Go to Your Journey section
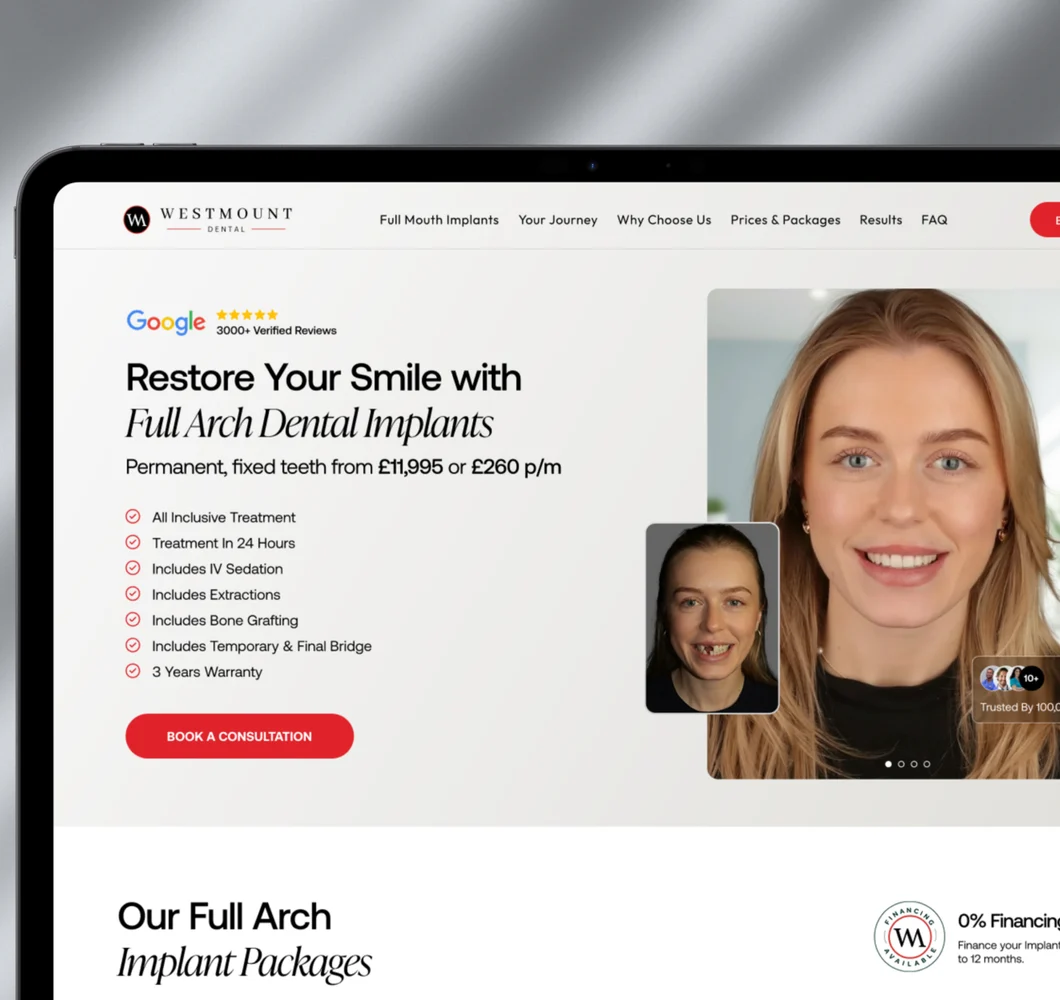This screenshot has height=1000, width=1060. tap(558, 220)
